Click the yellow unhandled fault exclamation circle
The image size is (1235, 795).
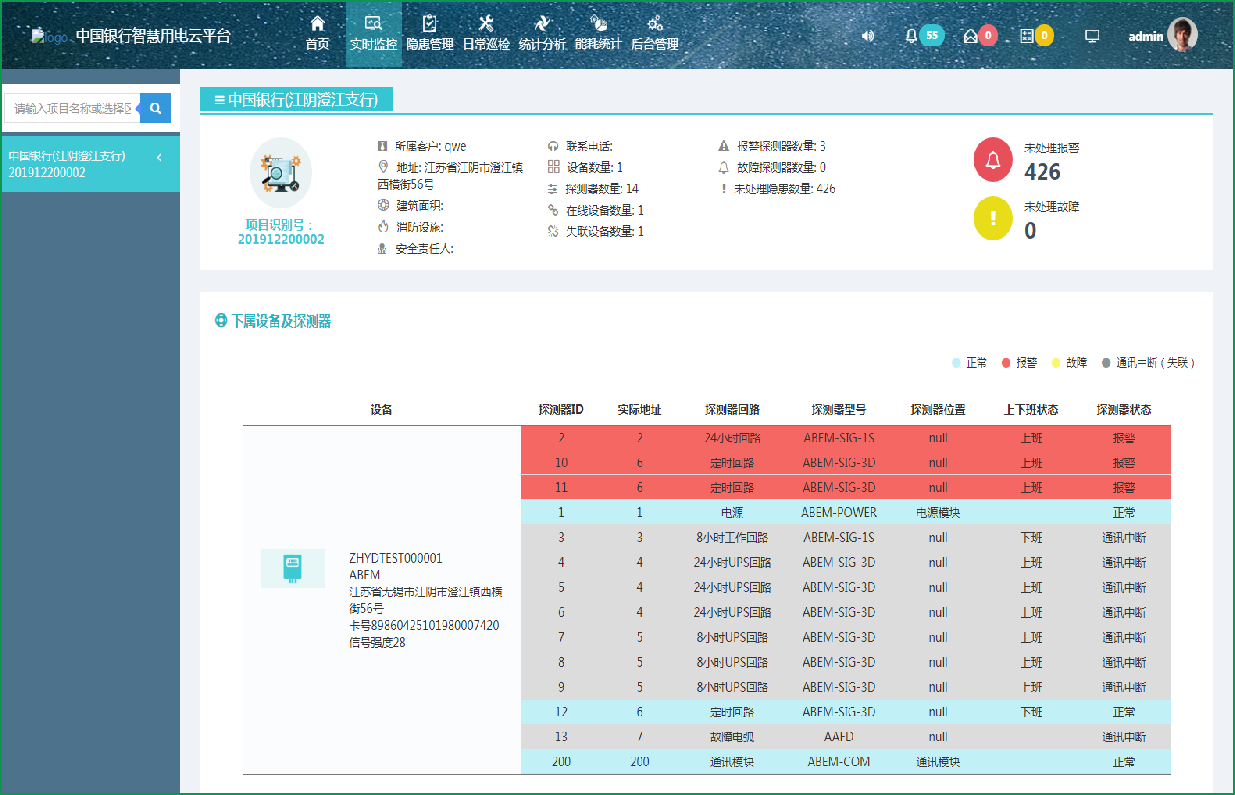[x=993, y=218]
